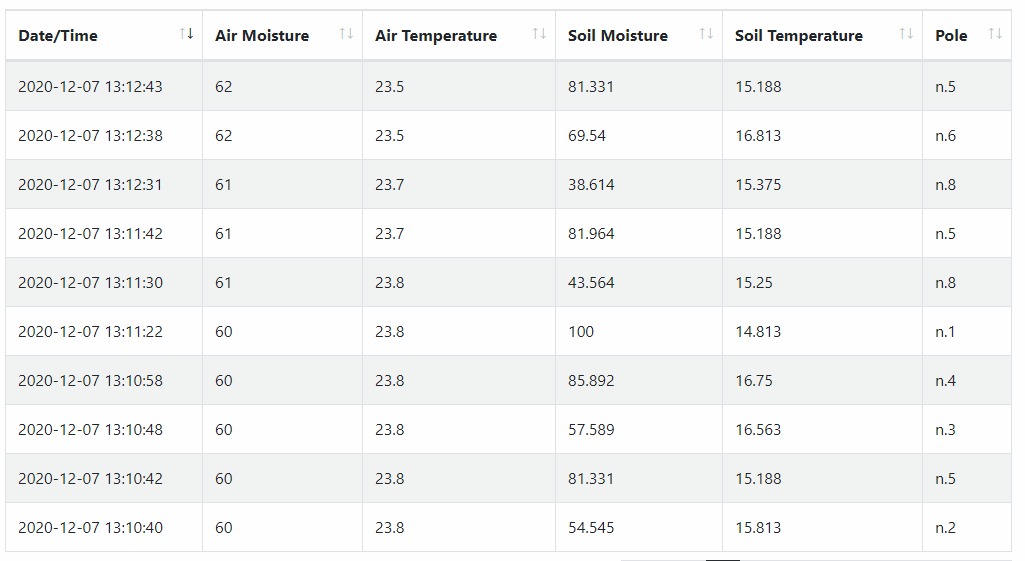The height and width of the screenshot is (561, 1025).
Task: Toggle Air Temperature sort arrows
Action: pyautogui.click(x=539, y=34)
